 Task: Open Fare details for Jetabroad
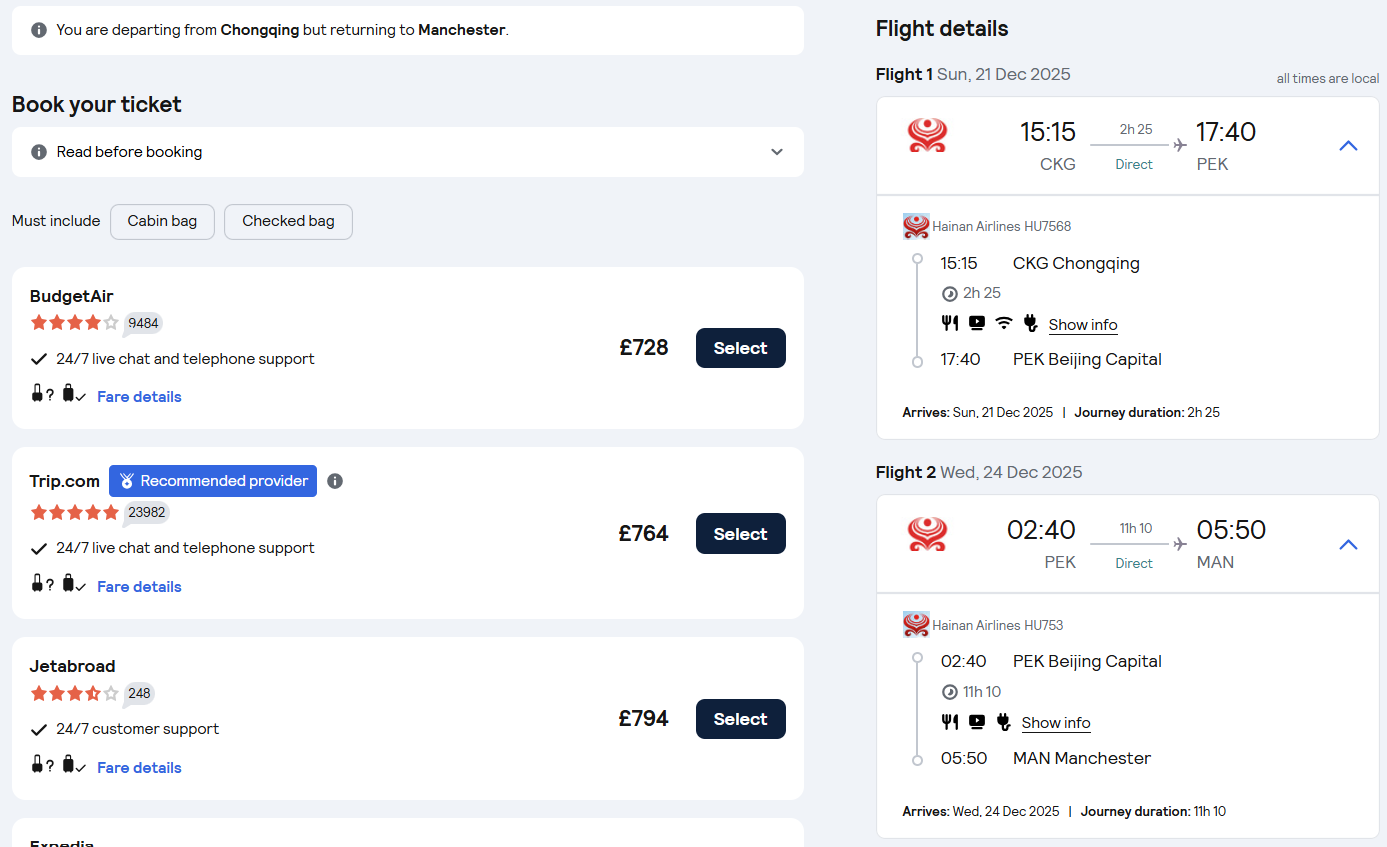coord(139,768)
